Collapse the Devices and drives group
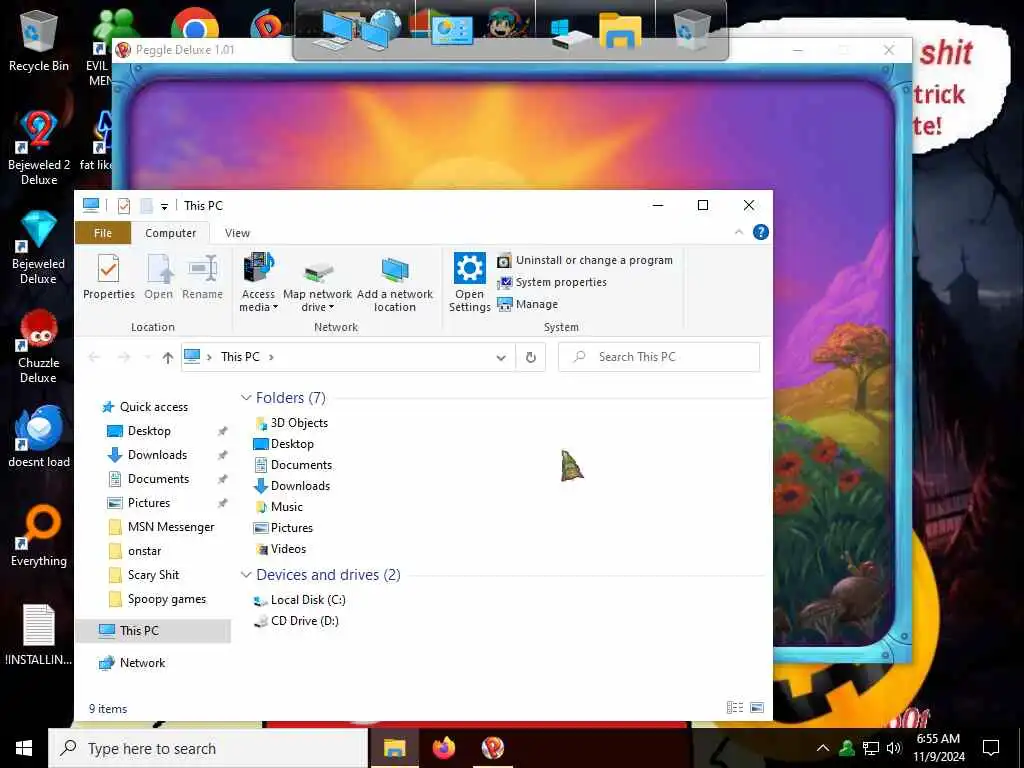Image resolution: width=1024 pixels, height=768 pixels. click(x=246, y=575)
